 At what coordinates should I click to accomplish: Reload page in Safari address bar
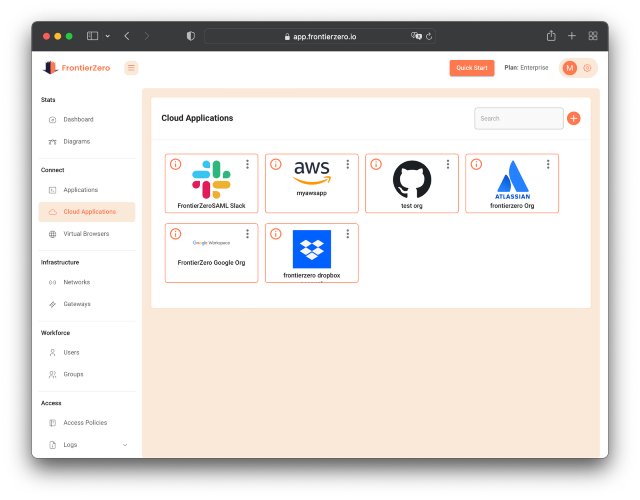pos(429,36)
